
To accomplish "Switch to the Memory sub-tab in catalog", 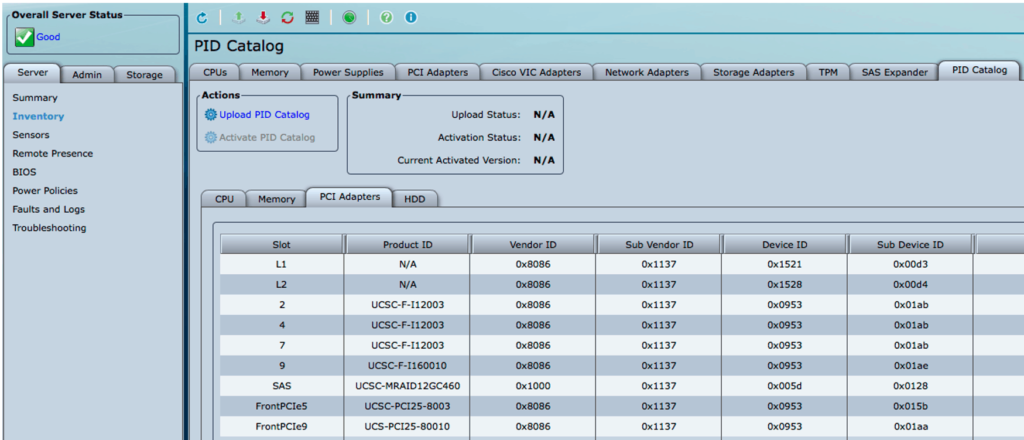I will 276,199.
